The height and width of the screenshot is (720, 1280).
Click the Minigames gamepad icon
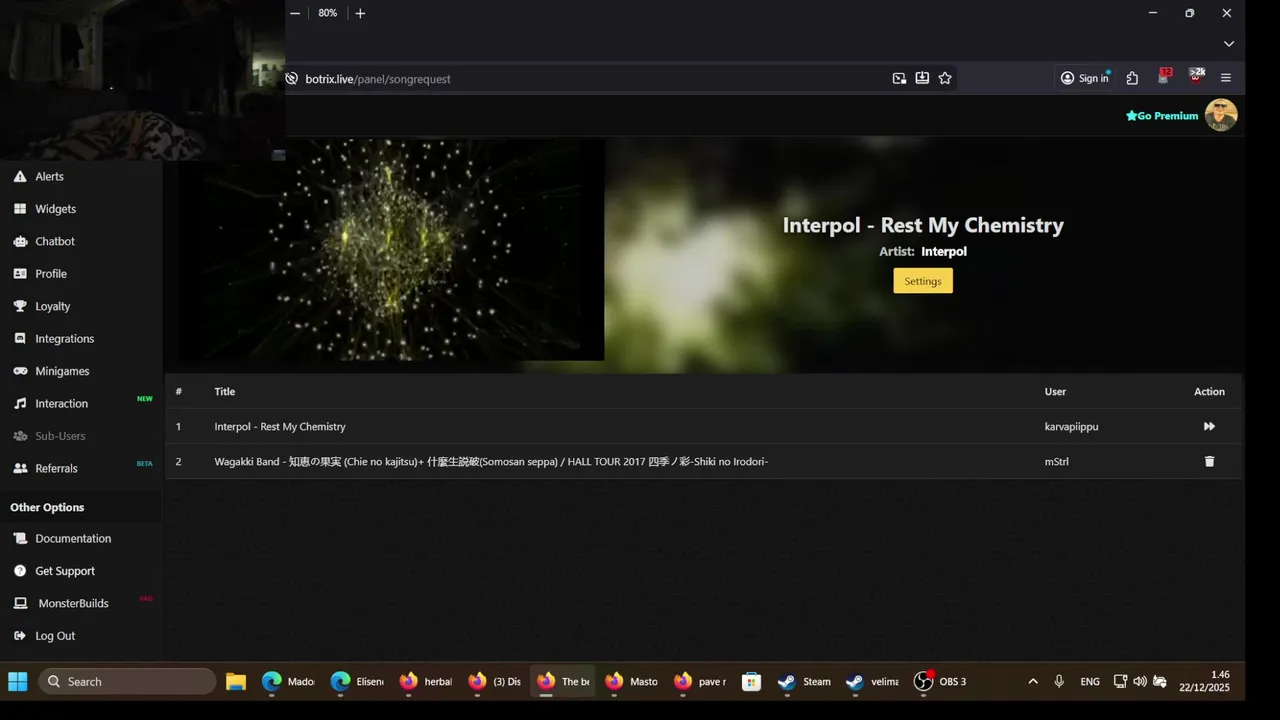point(20,371)
